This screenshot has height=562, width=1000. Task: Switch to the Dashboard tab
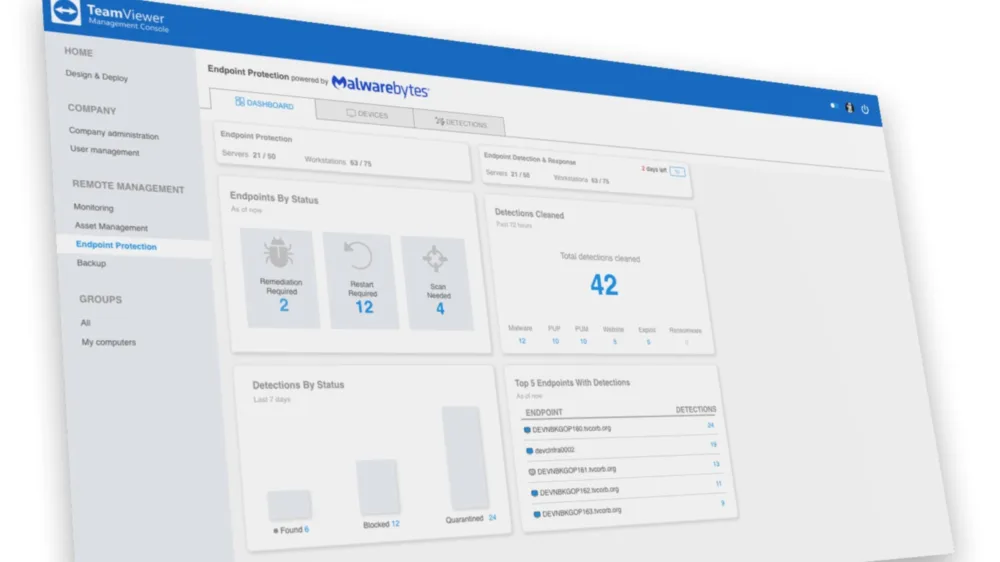(x=263, y=104)
